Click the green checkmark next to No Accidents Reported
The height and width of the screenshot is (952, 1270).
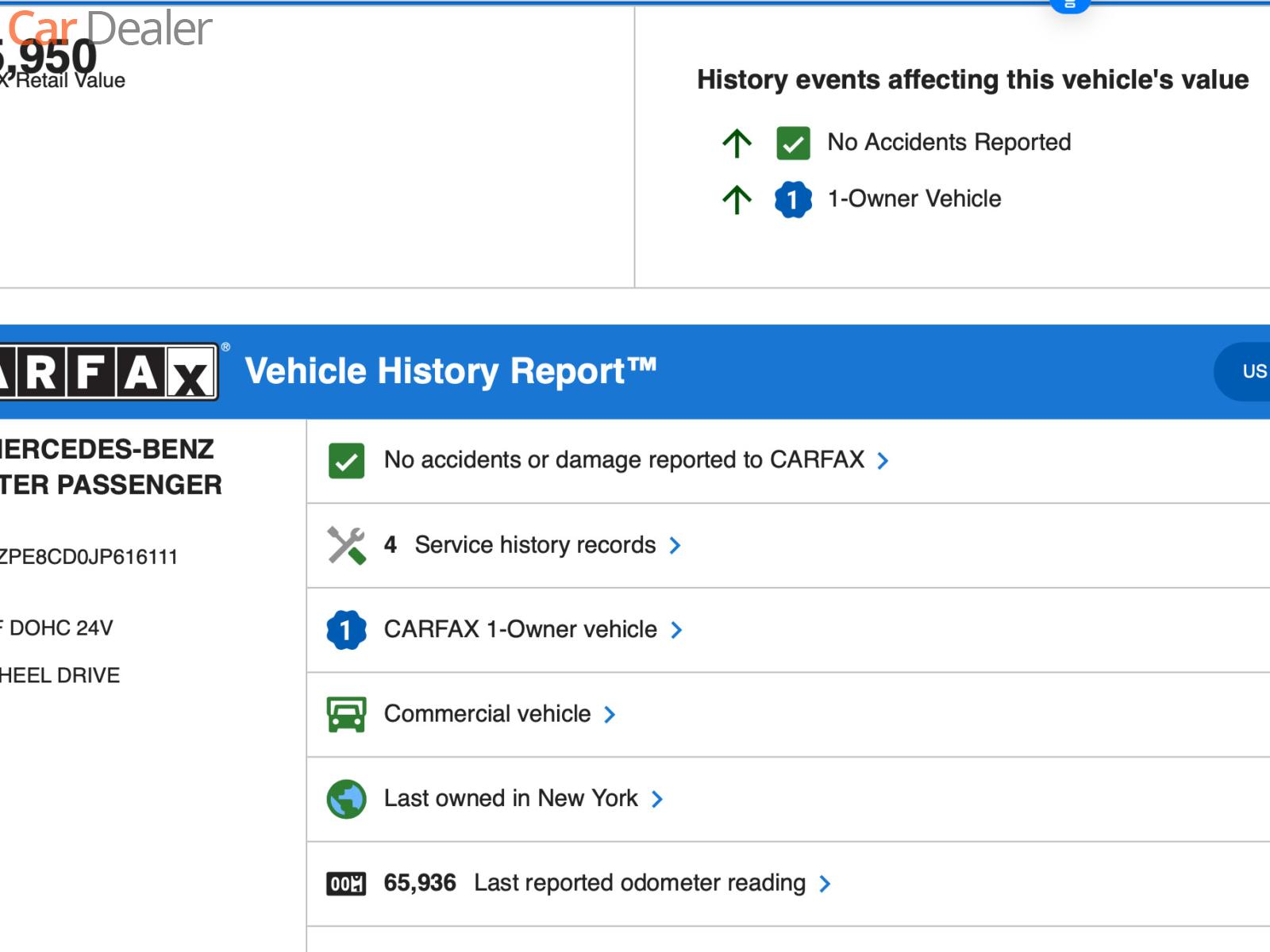click(x=793, y=144)
